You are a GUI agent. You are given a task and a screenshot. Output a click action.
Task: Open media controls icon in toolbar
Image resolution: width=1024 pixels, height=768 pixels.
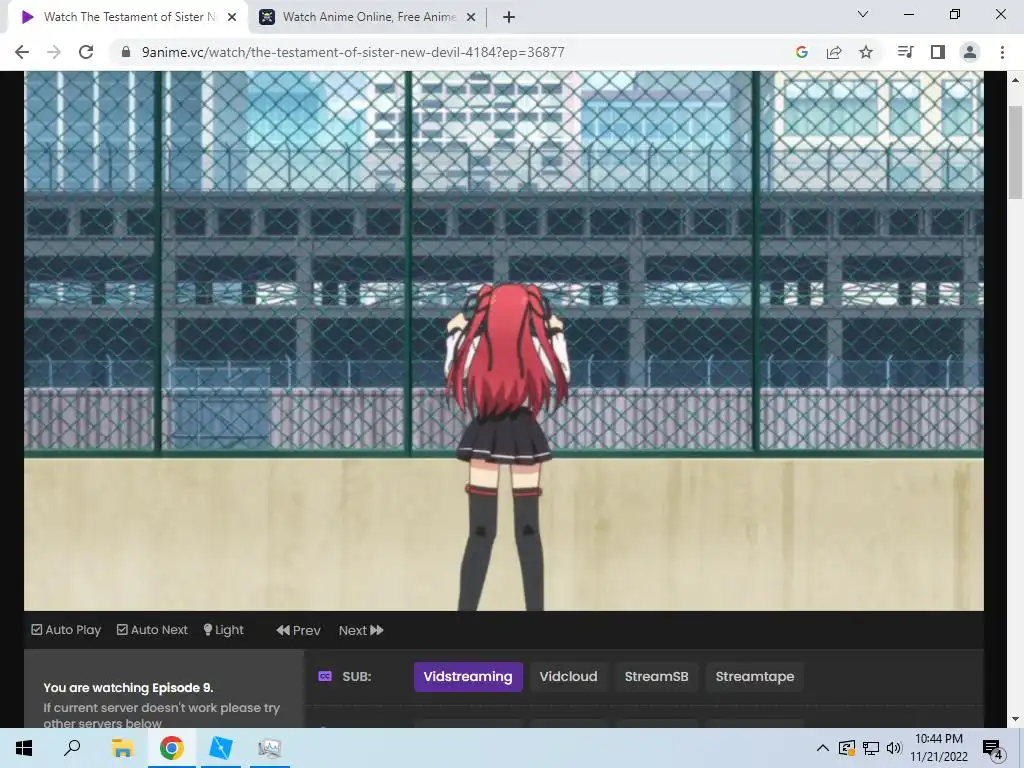point(906,52)
